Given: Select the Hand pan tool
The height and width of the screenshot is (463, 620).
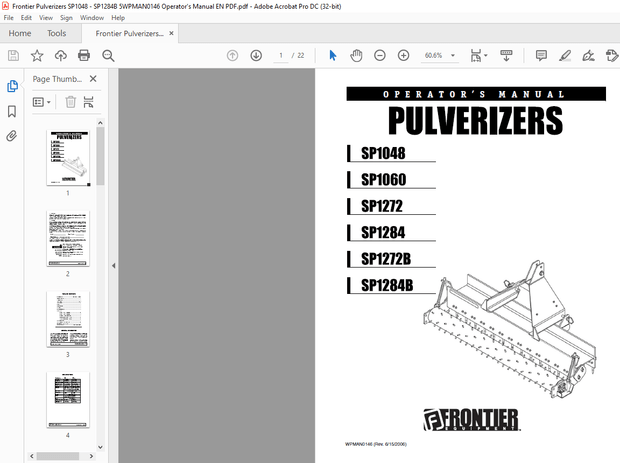Looking at the screenshot, I should (x=356, y=56).
